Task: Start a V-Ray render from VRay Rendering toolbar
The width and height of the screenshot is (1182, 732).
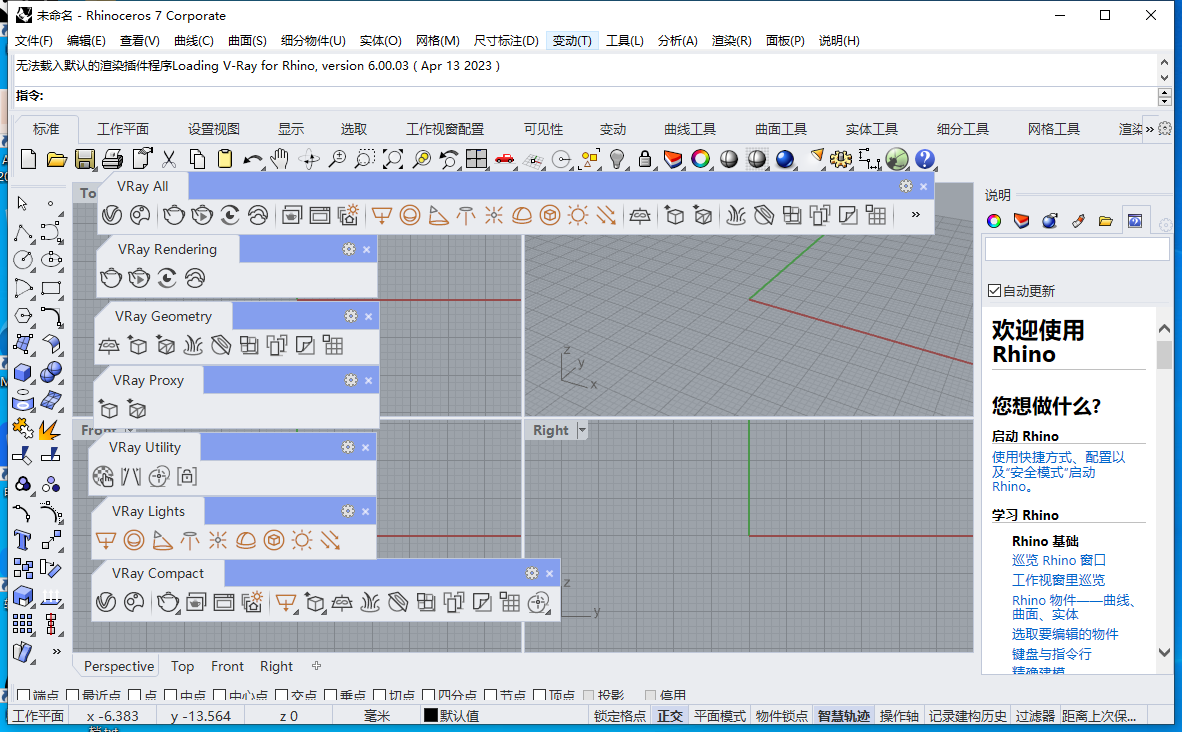Action: 112,280
